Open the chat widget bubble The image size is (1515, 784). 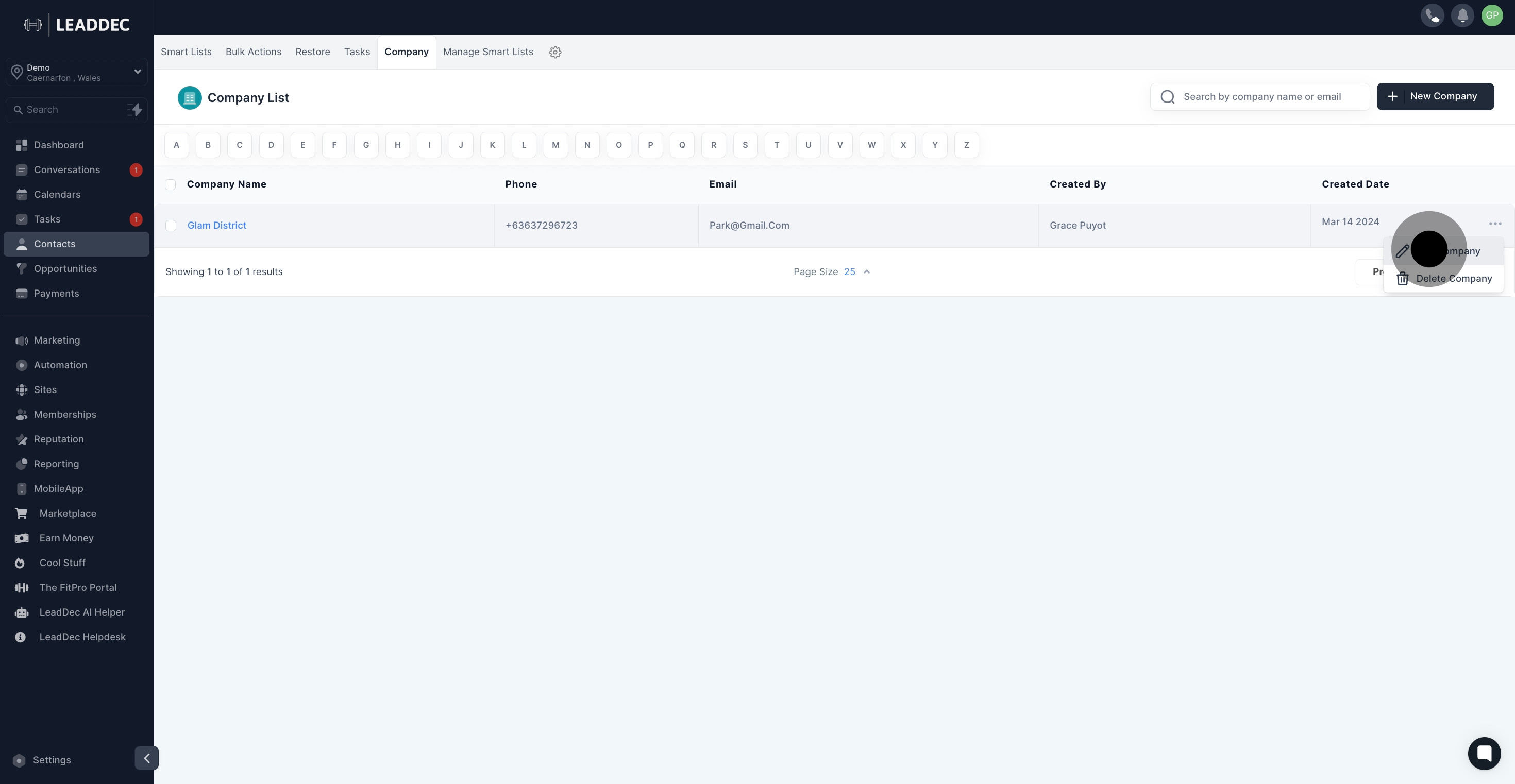click(1484, 753)
